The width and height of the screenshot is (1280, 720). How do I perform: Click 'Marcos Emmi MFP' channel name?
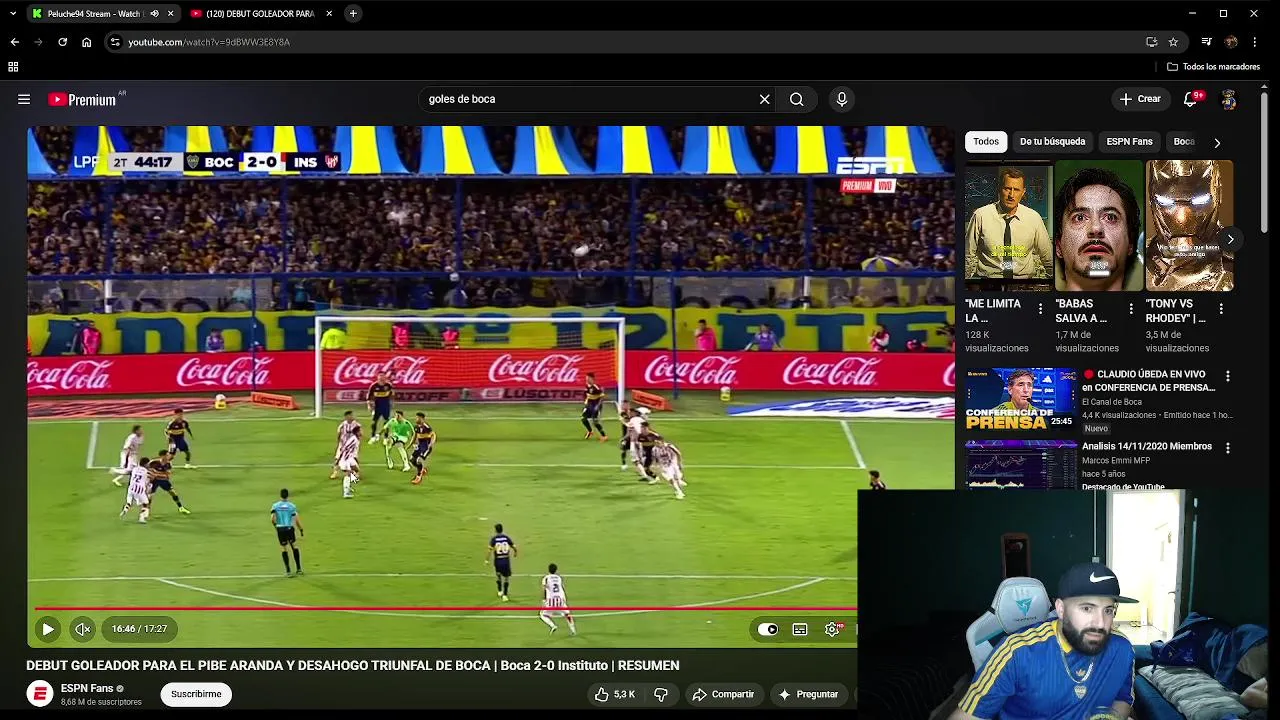pyautogui.click(x=1116, y=461)
